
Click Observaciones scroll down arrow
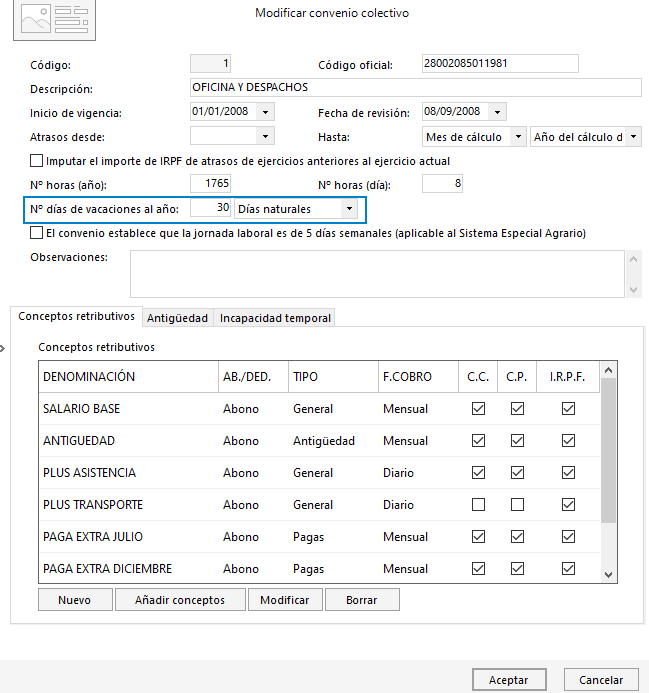633,289
